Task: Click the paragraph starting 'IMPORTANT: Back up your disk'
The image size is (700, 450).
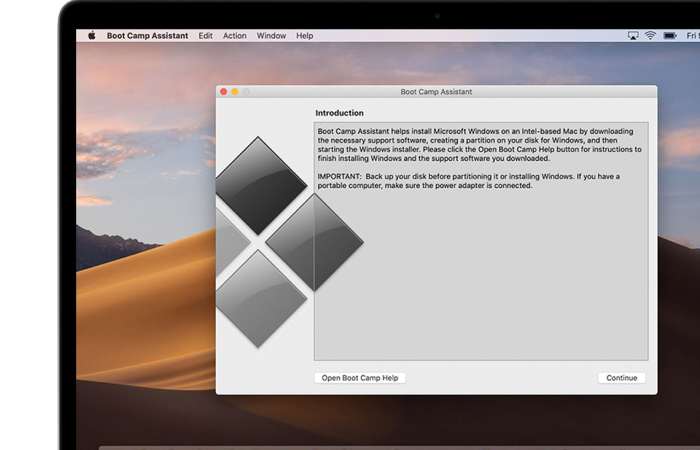Action: pyautogui.click(x=469, y=181)
